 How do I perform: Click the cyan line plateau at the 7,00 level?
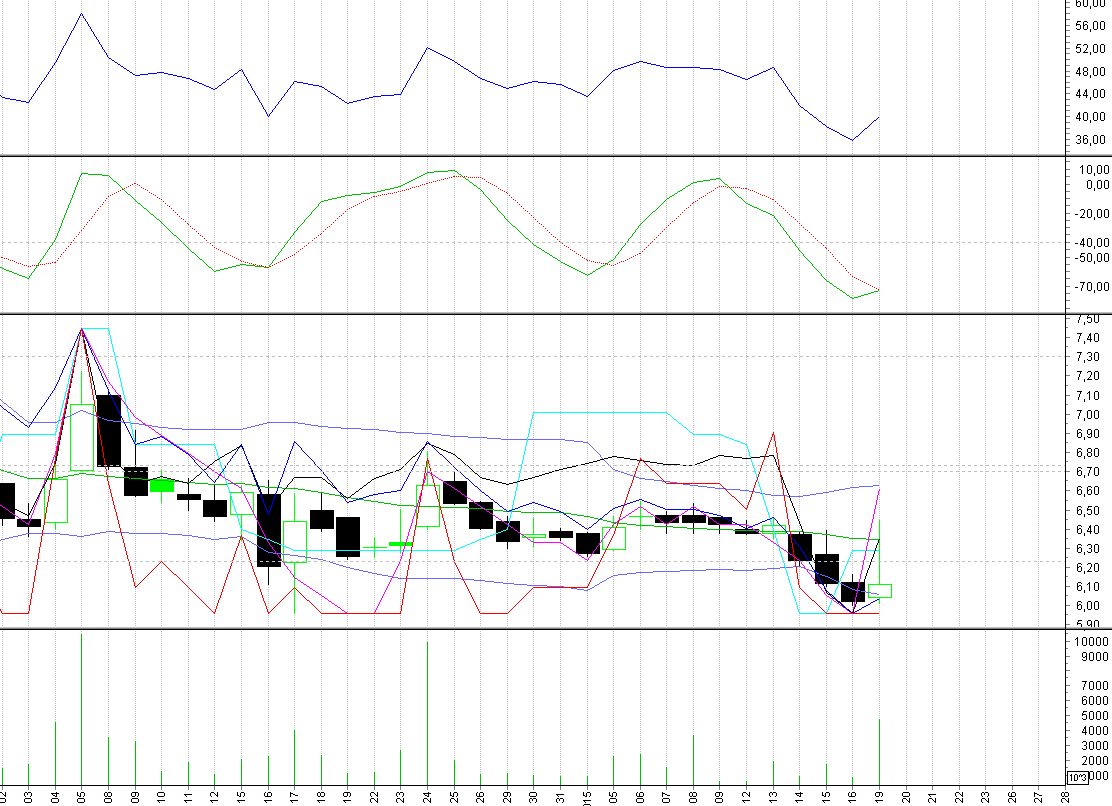(x=600, y=412)
